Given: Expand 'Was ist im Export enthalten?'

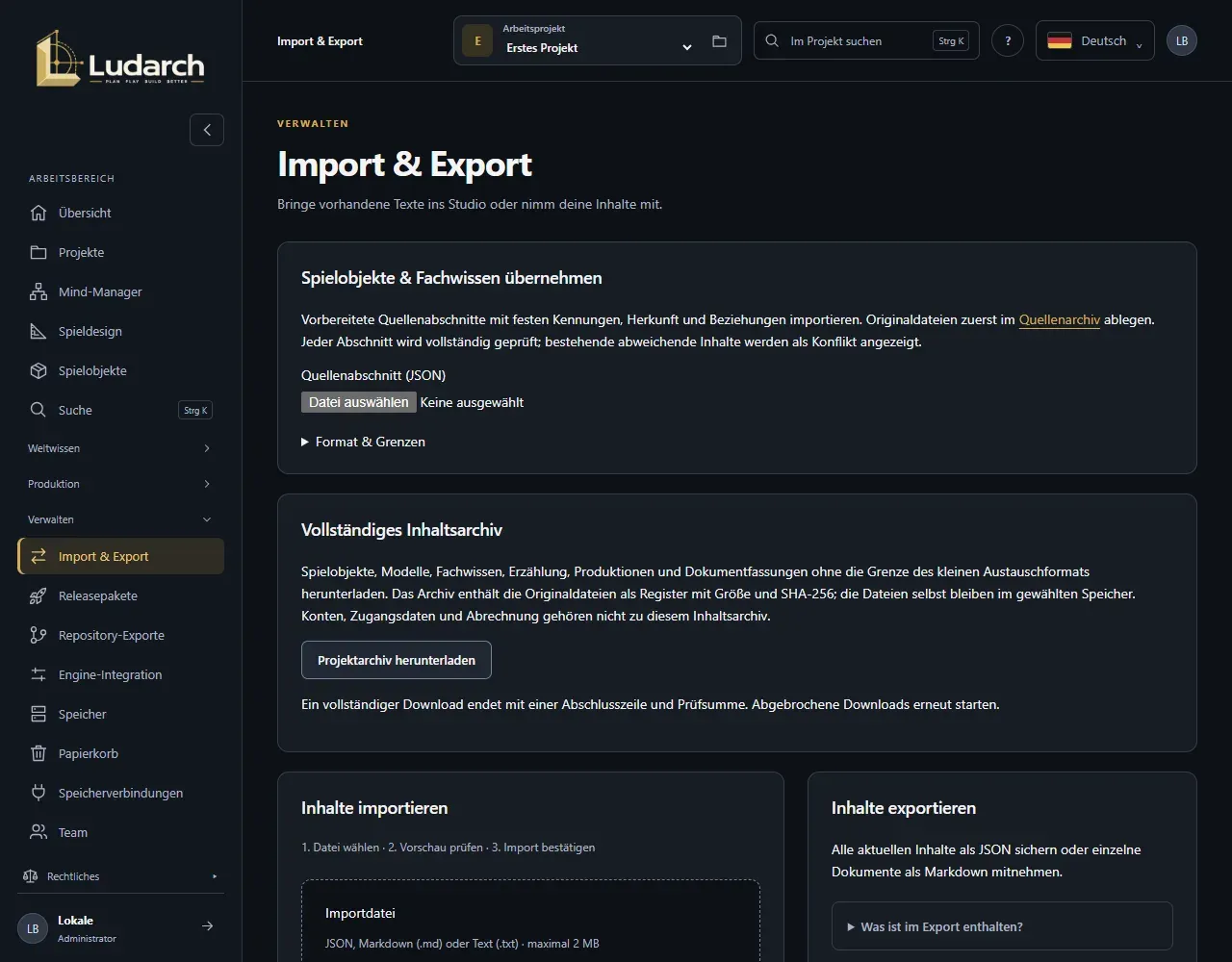Looking at the screenshot, I should coord(1002,926).
